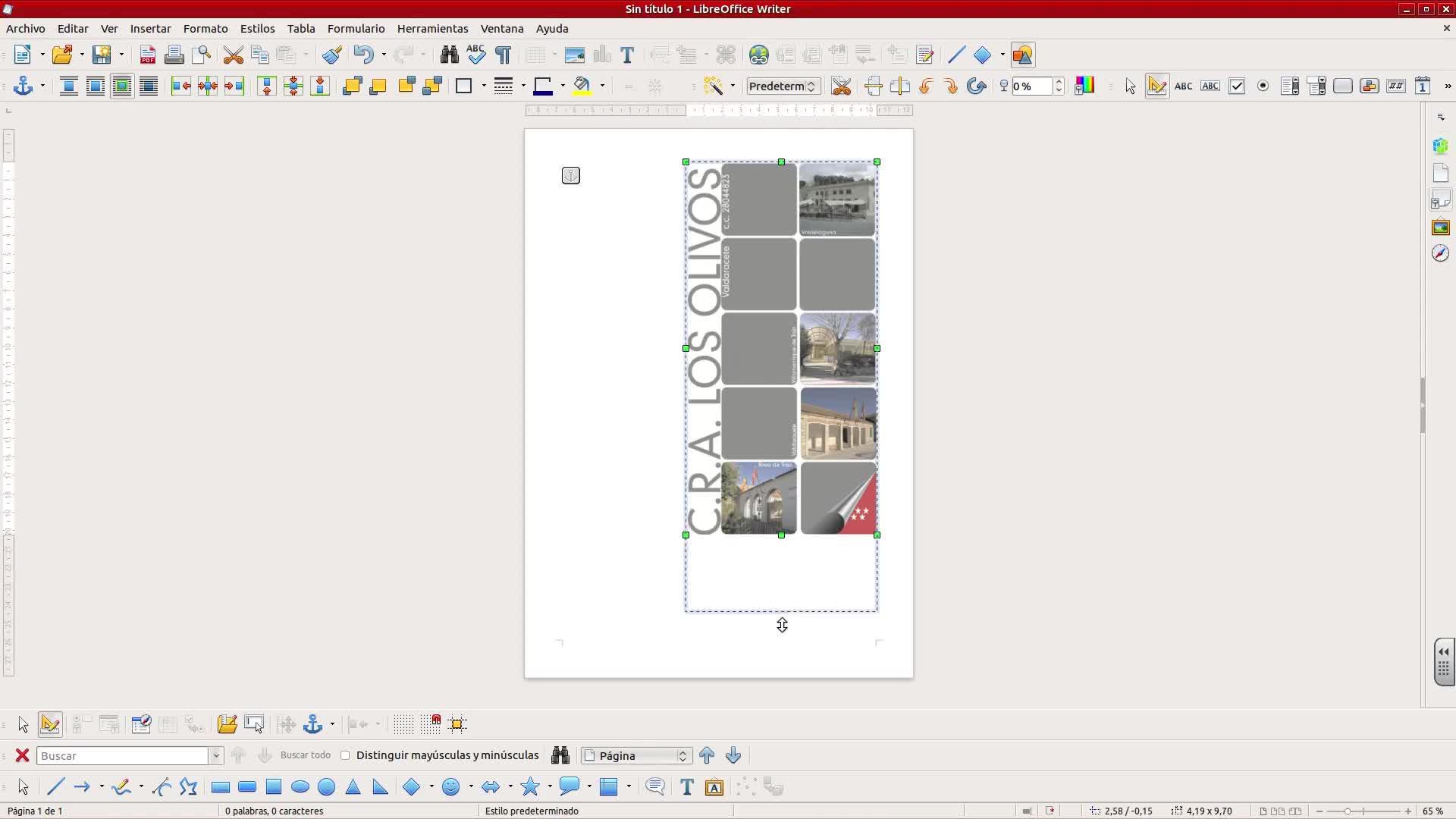Screen dimensions: 1456x819
Task: Enable Distinguir mayúsculas y minúsculas checkbox
Action: (x=346, y=755)
